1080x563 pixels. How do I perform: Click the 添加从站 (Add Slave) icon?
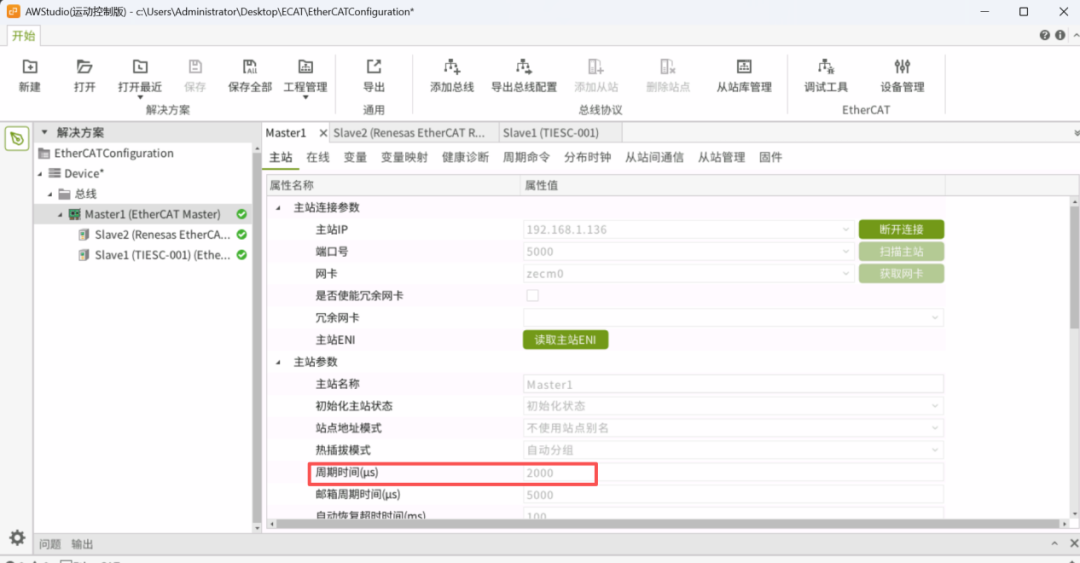[596, 67]
